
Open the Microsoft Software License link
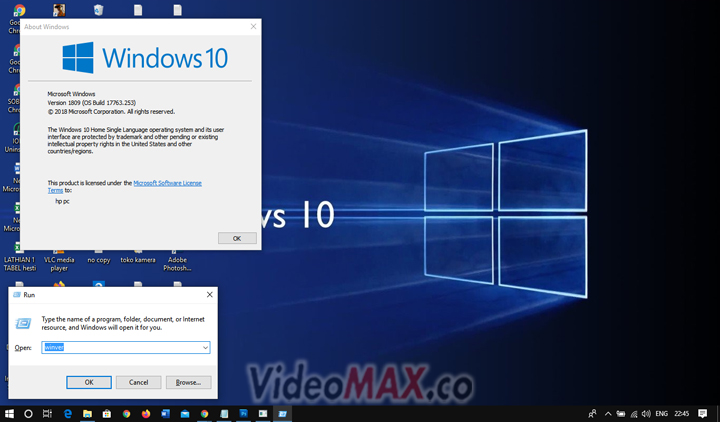pos(167,183)
